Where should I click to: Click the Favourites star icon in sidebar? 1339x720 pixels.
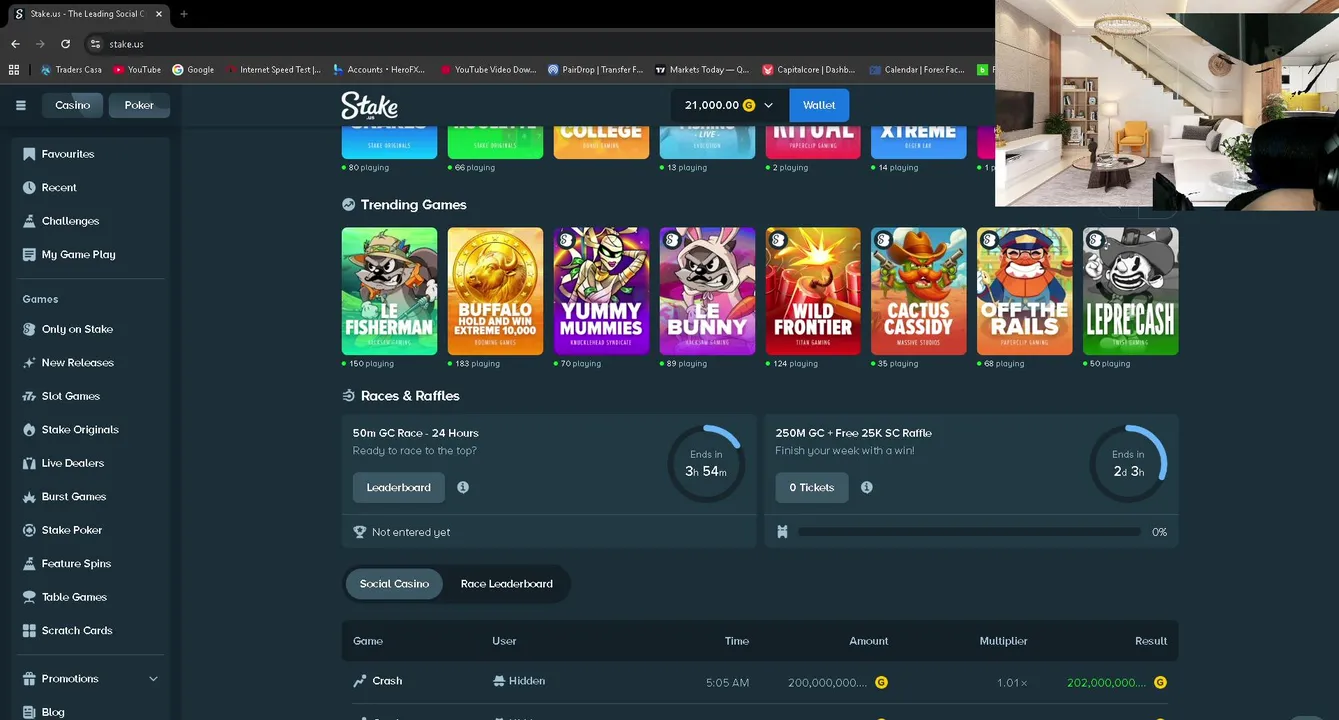point(29,154)
